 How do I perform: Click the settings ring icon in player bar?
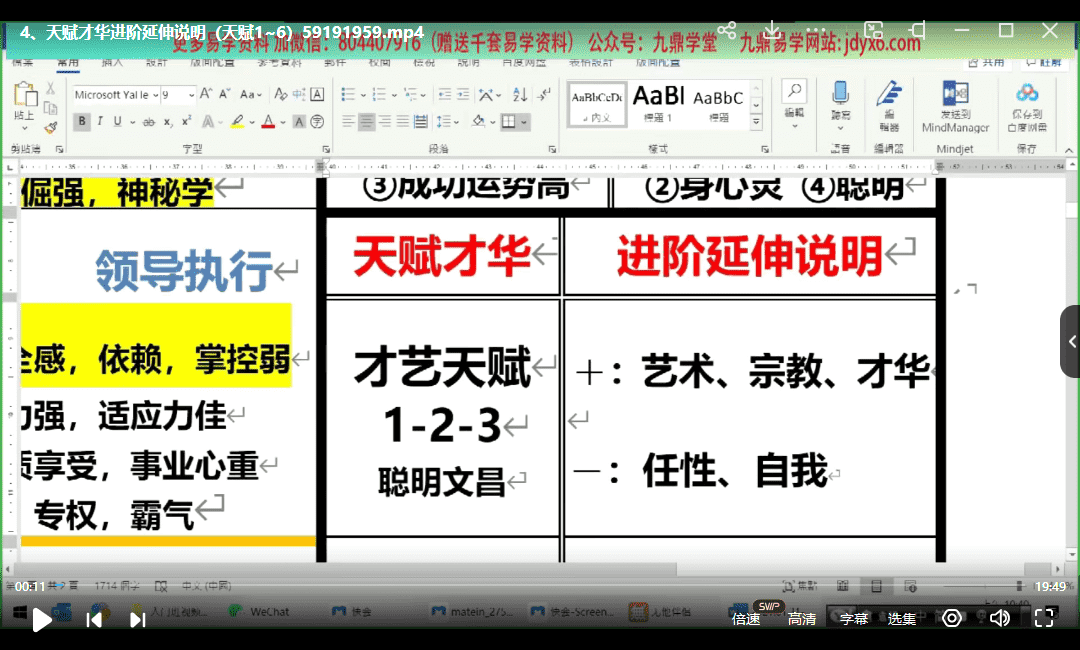[952, 618]
